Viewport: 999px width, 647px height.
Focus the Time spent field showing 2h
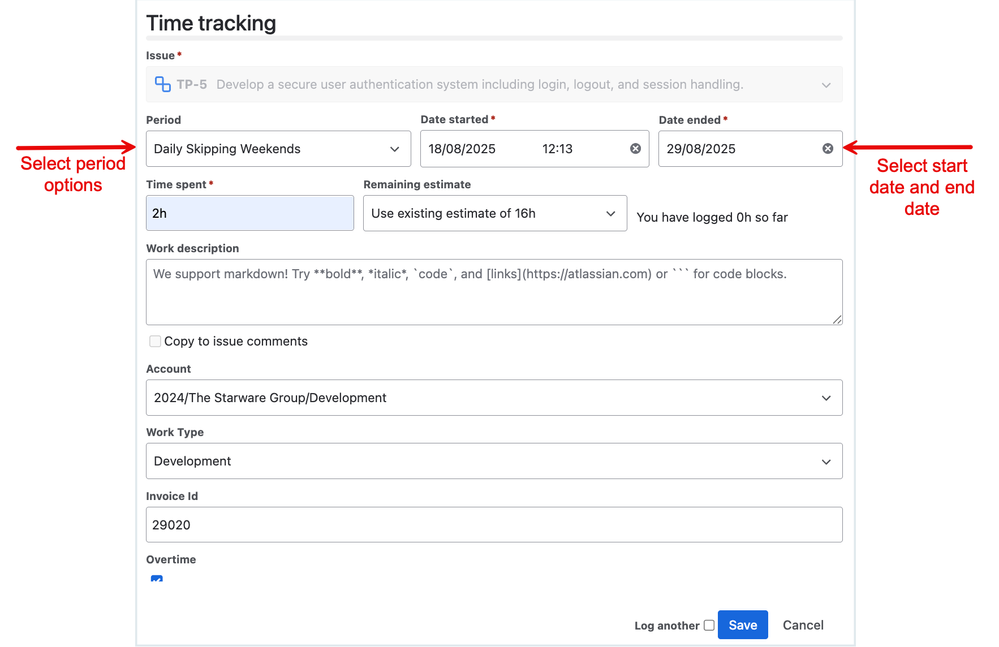(250, 213)
